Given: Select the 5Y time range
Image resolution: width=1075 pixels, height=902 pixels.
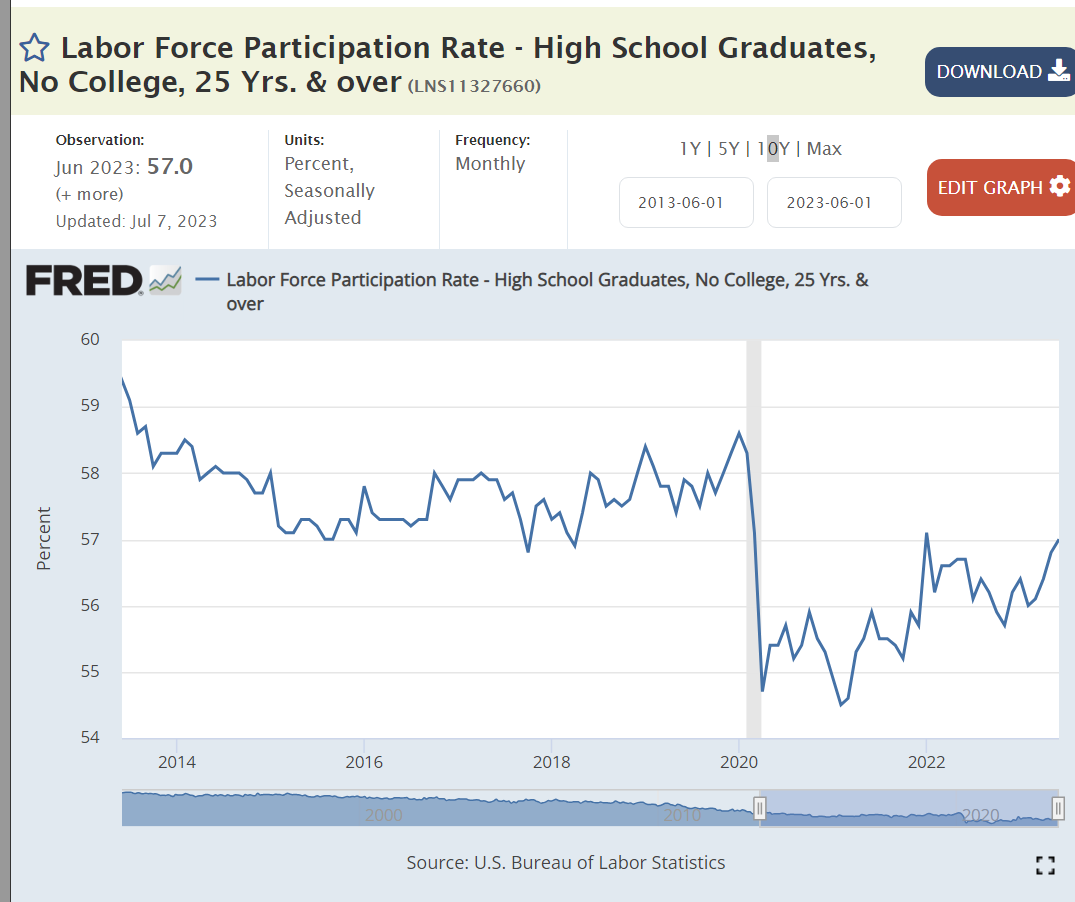Looking at the screenshot, I should 727,149.
